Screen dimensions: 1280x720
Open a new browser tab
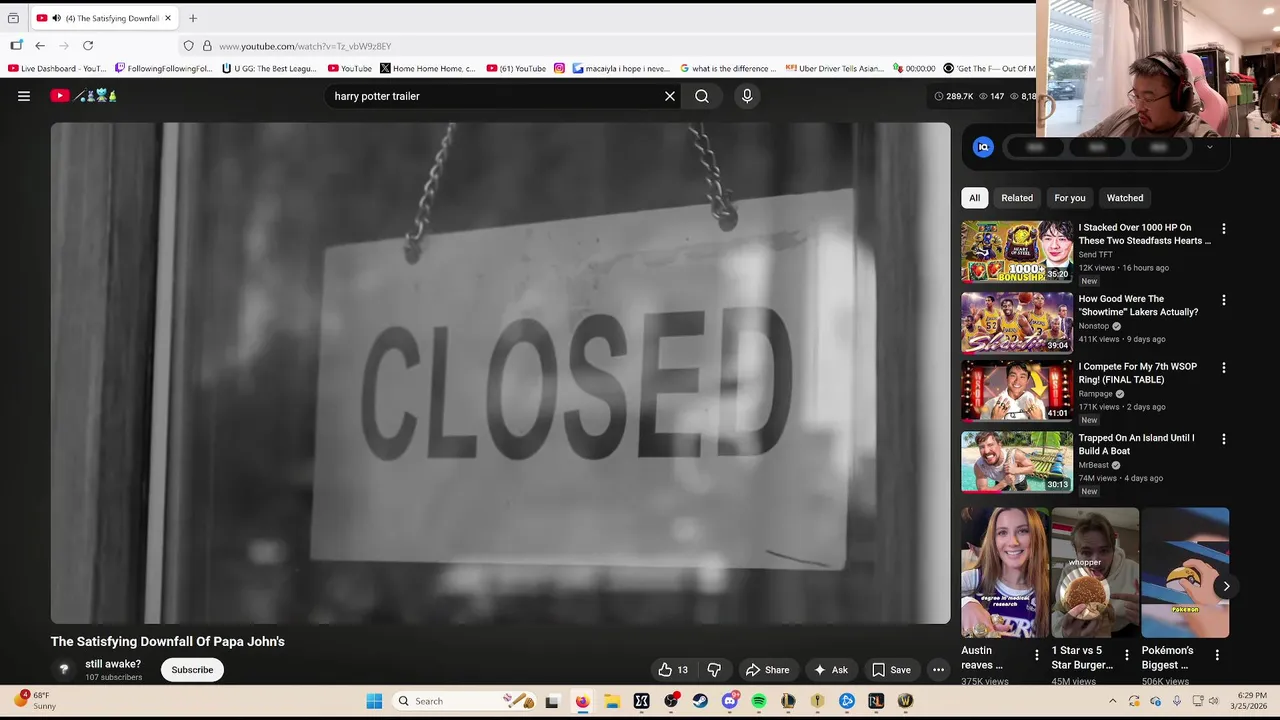[x=193, y=18]
